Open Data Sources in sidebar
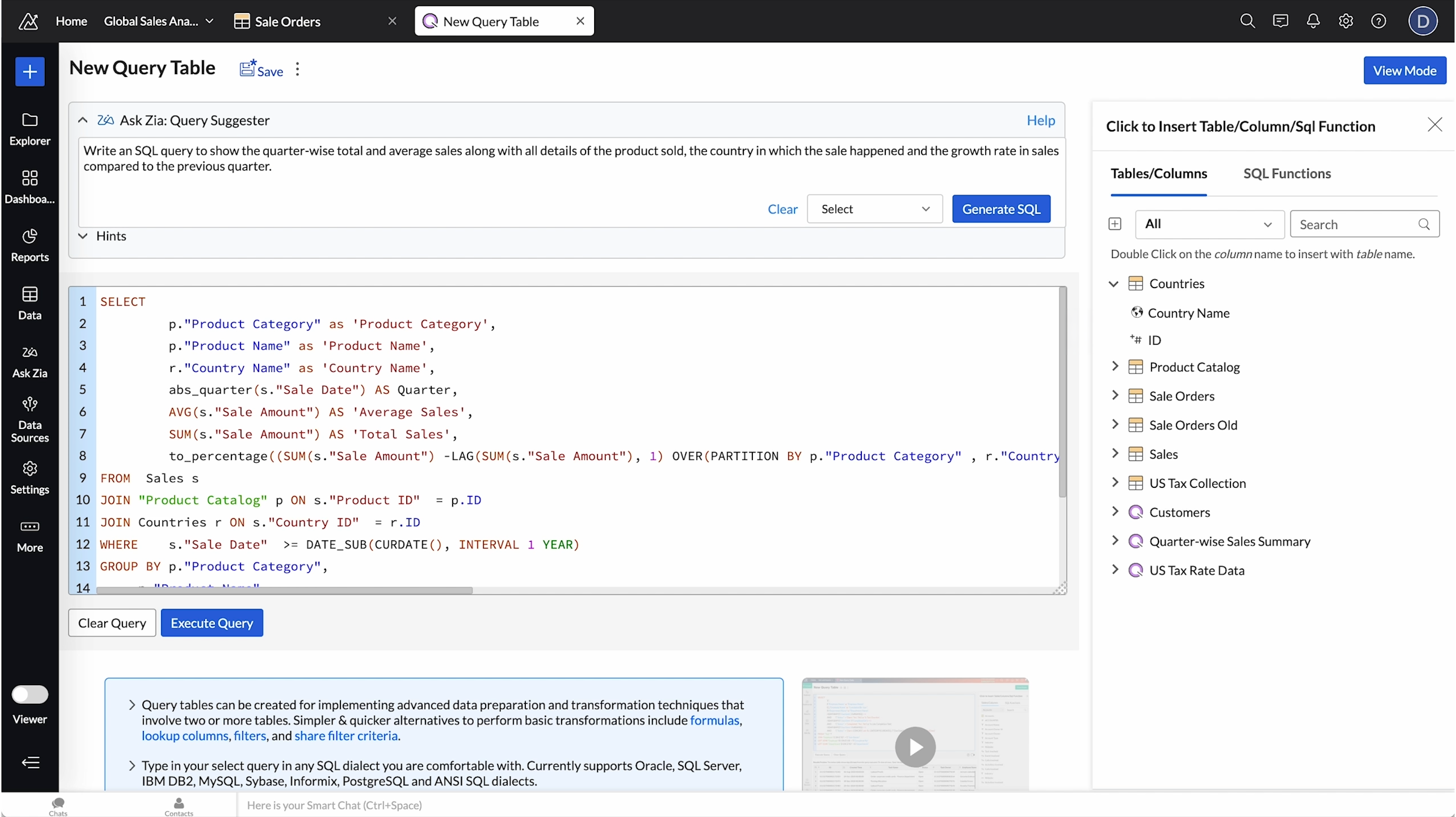Screen dimensions: 1456x817 coord(29,420)
